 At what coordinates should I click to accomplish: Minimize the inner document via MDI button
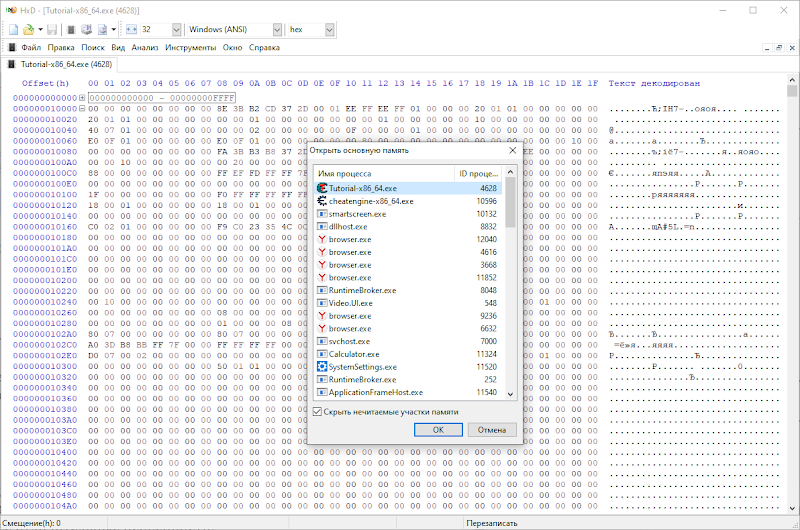(x=767, y=47)
